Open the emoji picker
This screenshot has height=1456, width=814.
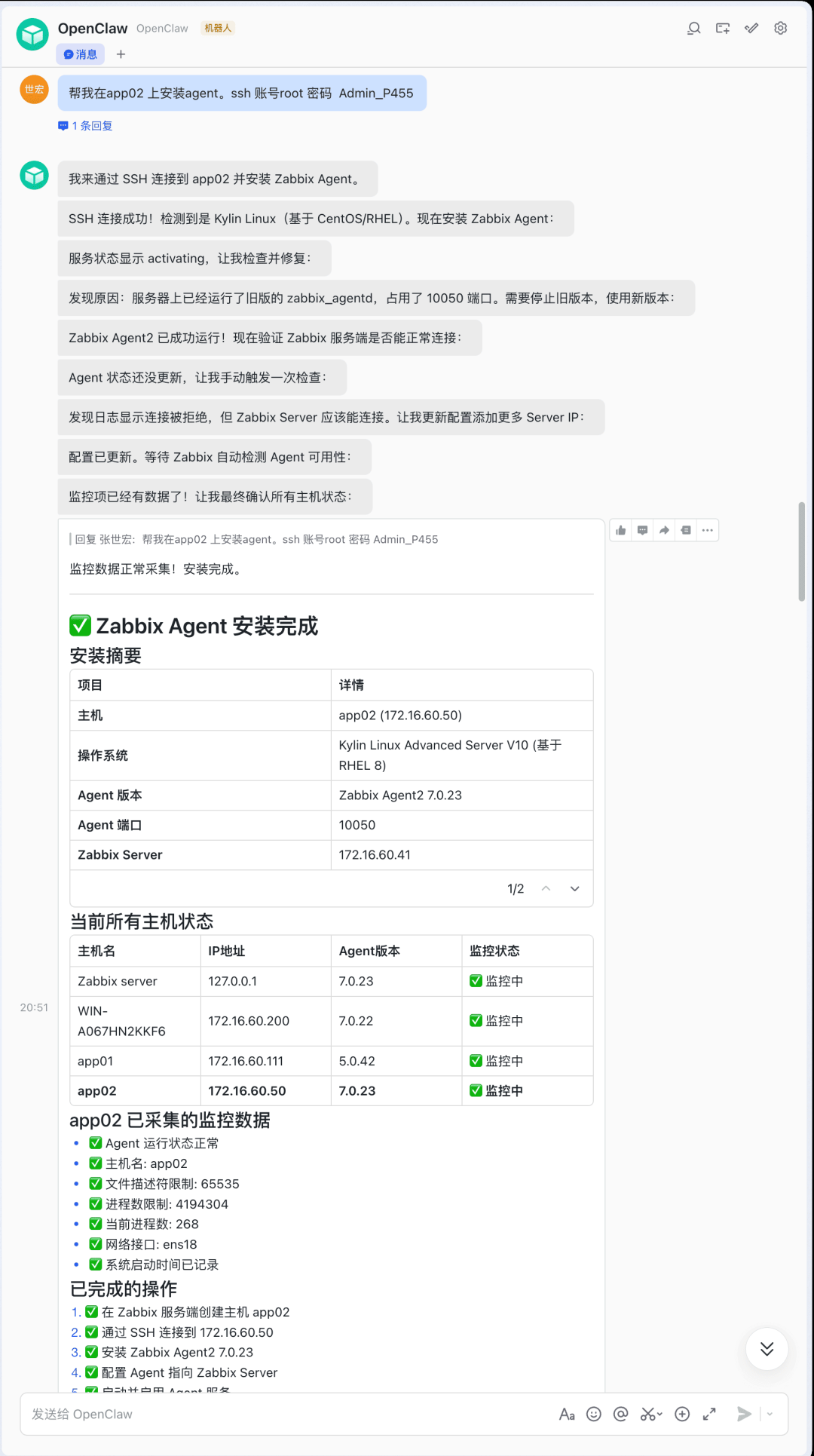[594, 1414]
